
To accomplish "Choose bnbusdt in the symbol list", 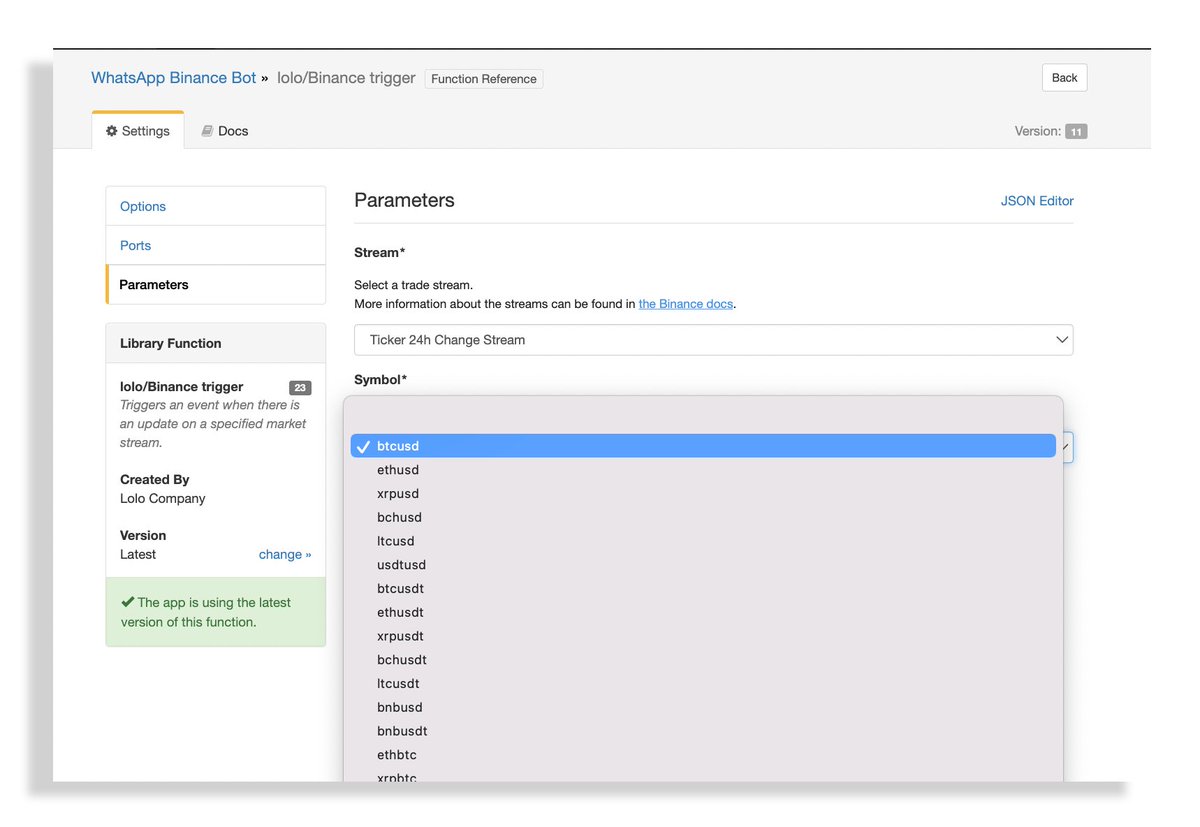I will pyautogui.click(x=703, y=731).
